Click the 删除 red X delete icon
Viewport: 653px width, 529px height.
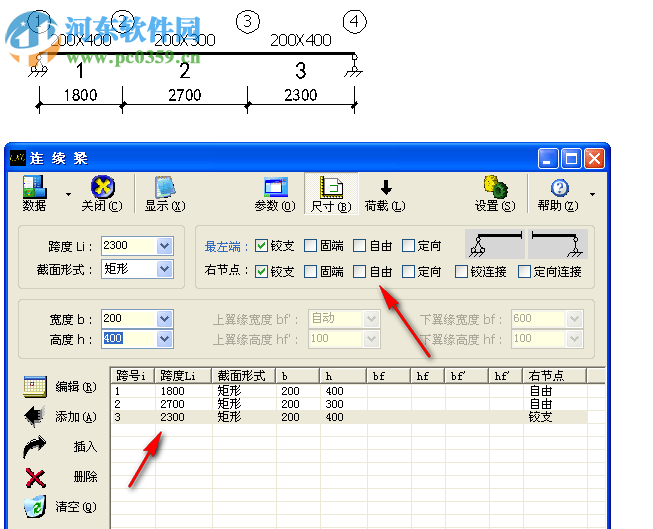(x=35, y=477)
